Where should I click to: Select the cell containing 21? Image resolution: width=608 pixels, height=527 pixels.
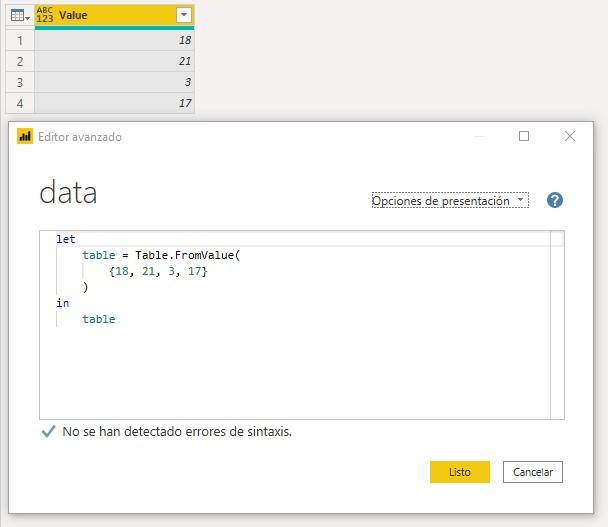click(114, 61)
